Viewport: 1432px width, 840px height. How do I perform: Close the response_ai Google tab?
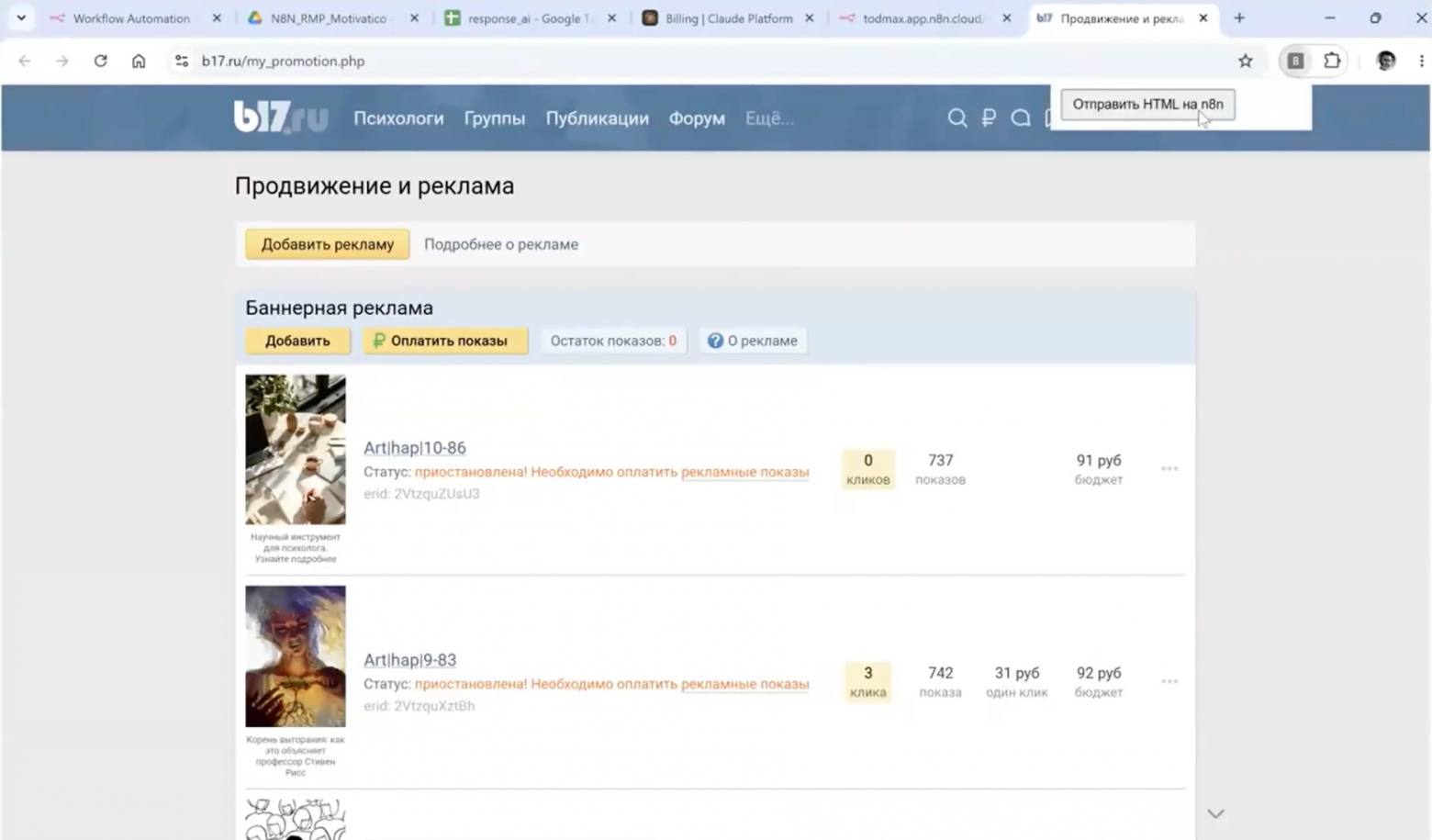click(x=612, y=18)
